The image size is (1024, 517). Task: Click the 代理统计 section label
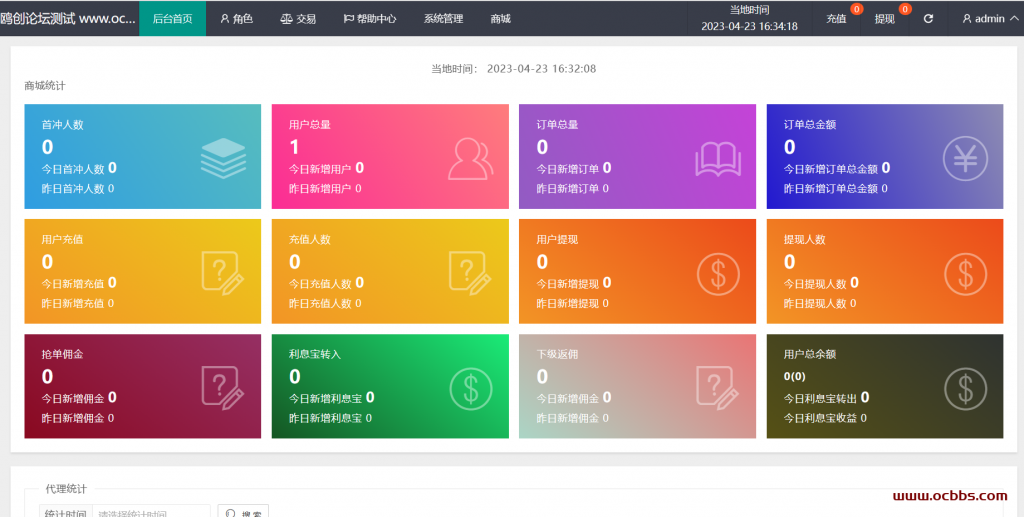[x=66, y=489]
